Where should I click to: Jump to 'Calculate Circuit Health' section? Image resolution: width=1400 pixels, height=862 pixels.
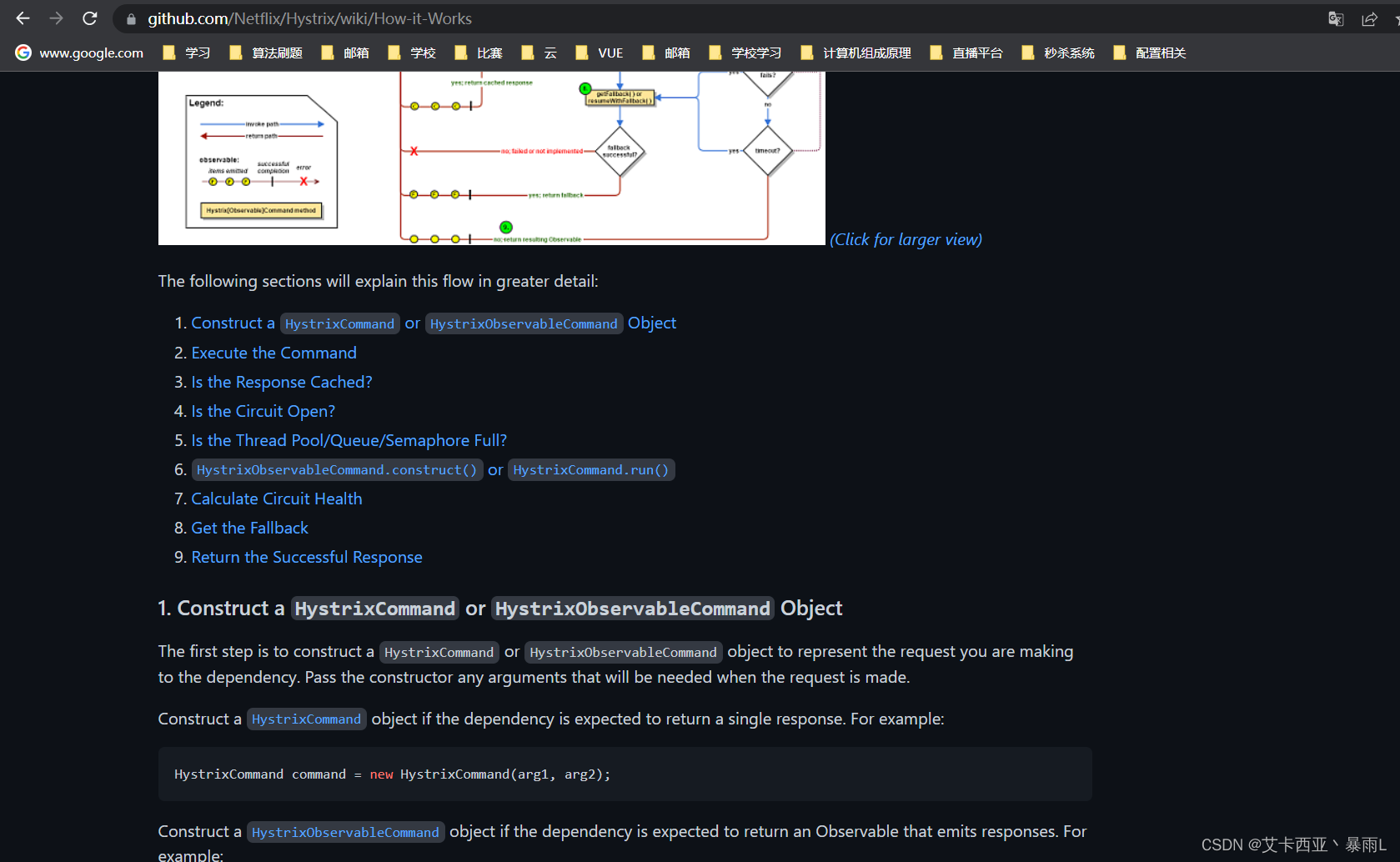pos(277,499)
